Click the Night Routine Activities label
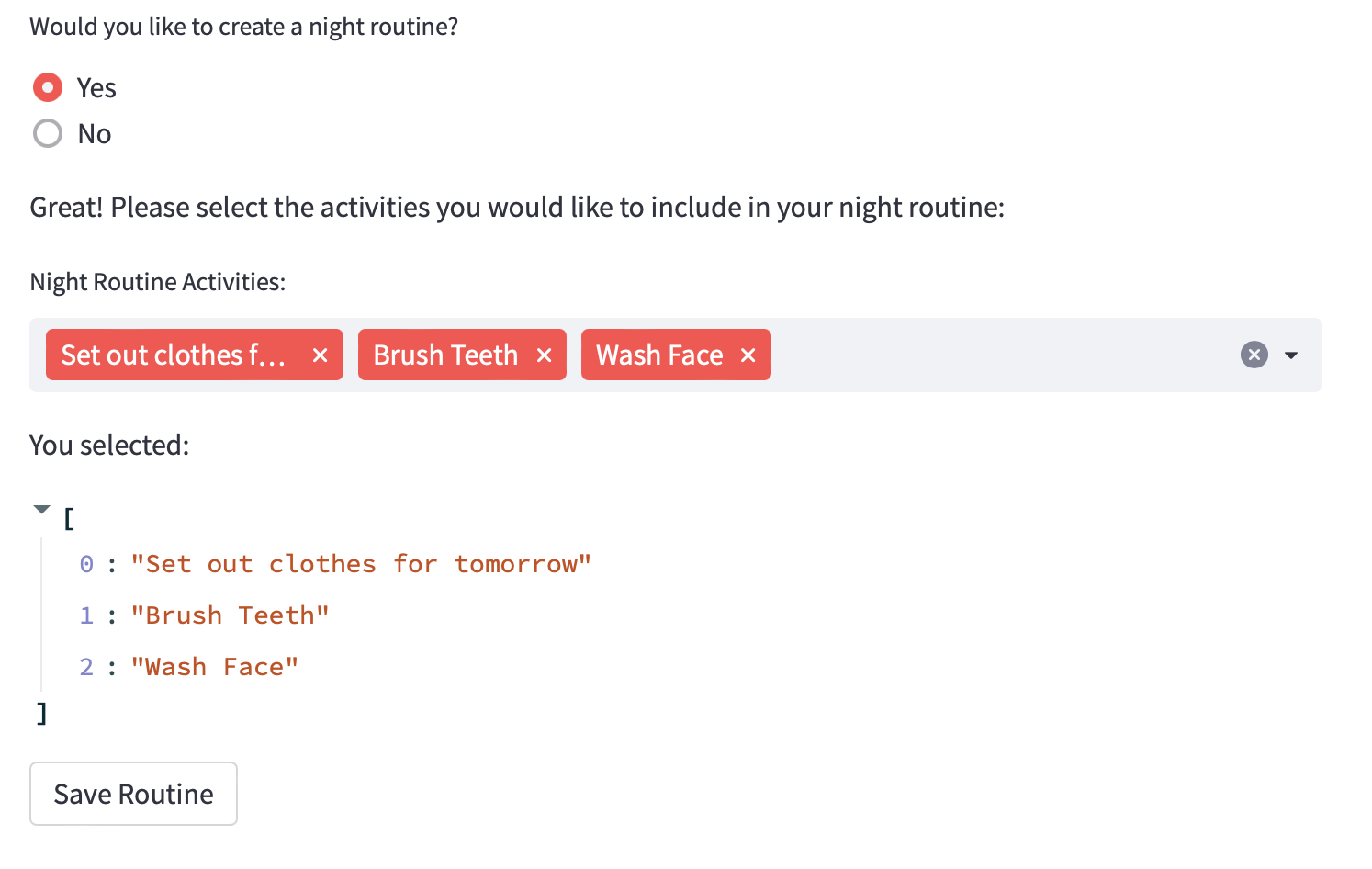 coord(158,281)
